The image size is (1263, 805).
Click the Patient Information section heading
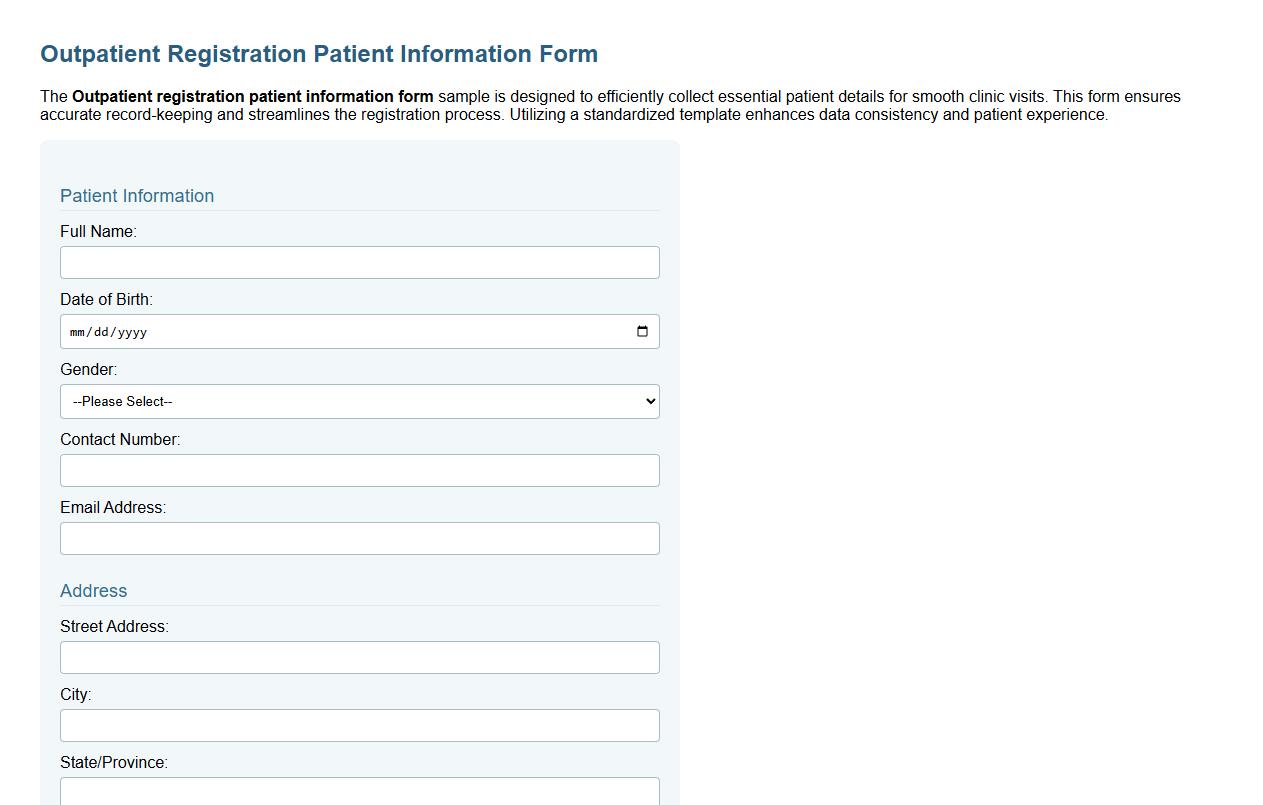tap(137, 196)
